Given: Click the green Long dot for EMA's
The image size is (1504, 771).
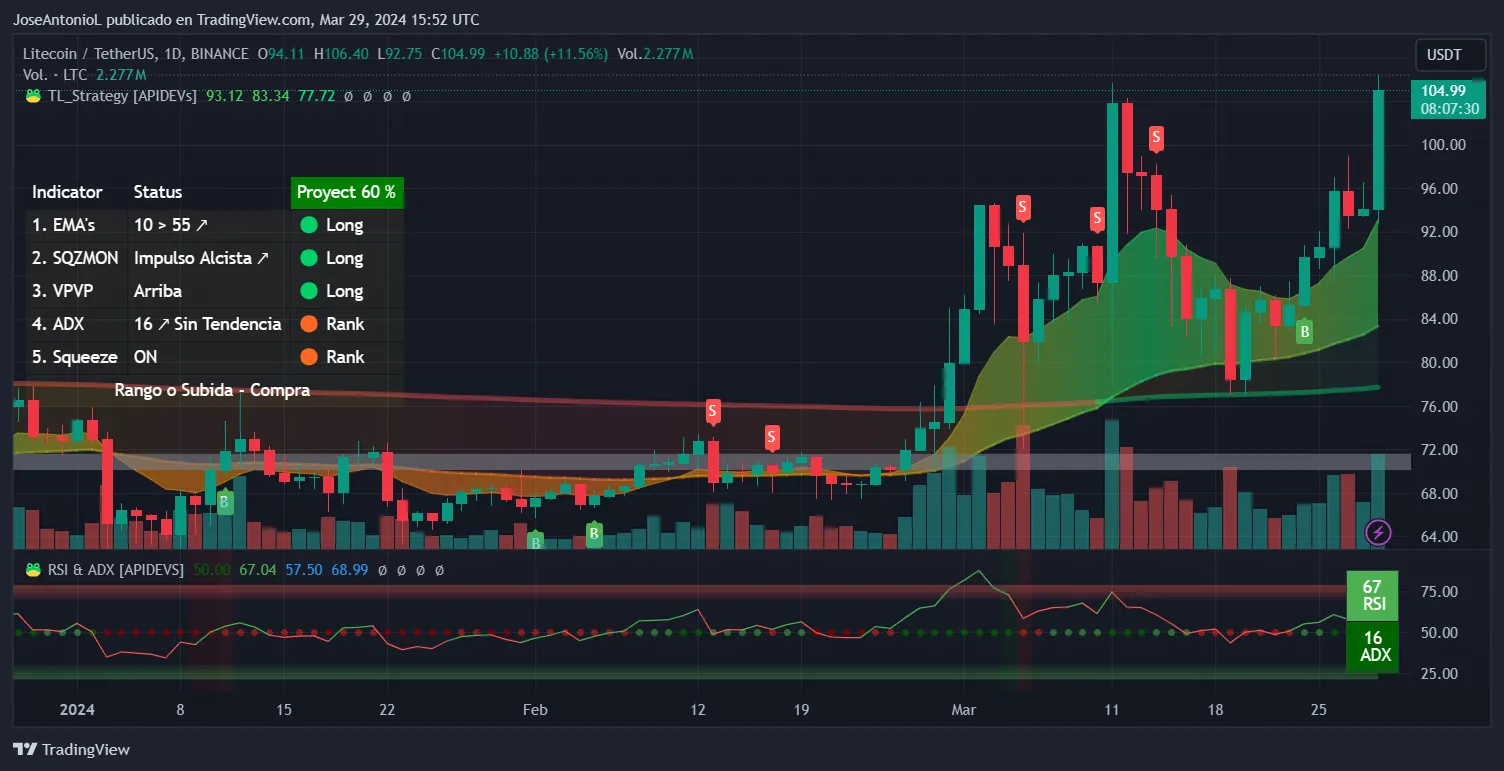Looking at the screenshot, I should 308,225.
